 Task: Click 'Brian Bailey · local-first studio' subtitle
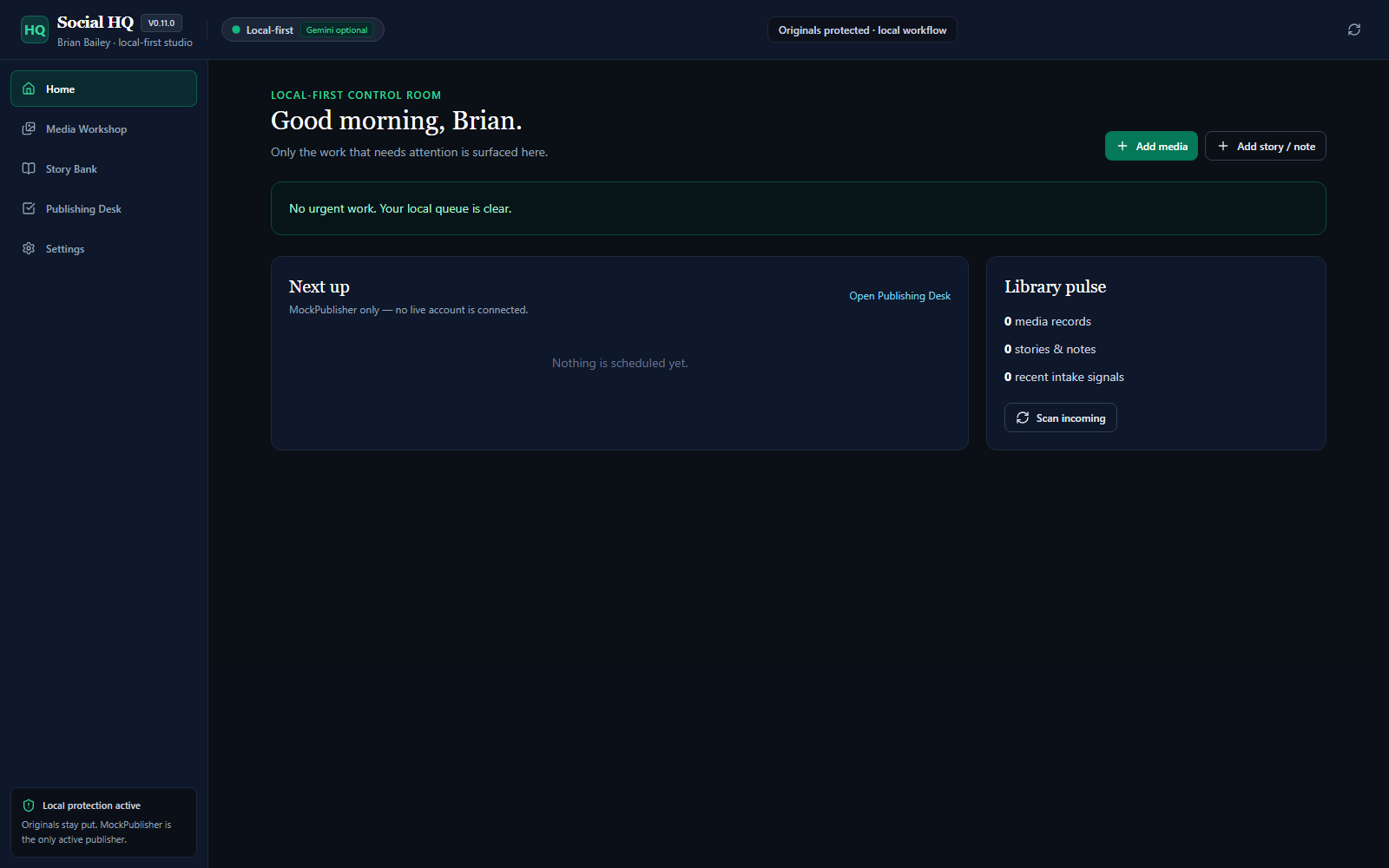click(x=125, y=43)
